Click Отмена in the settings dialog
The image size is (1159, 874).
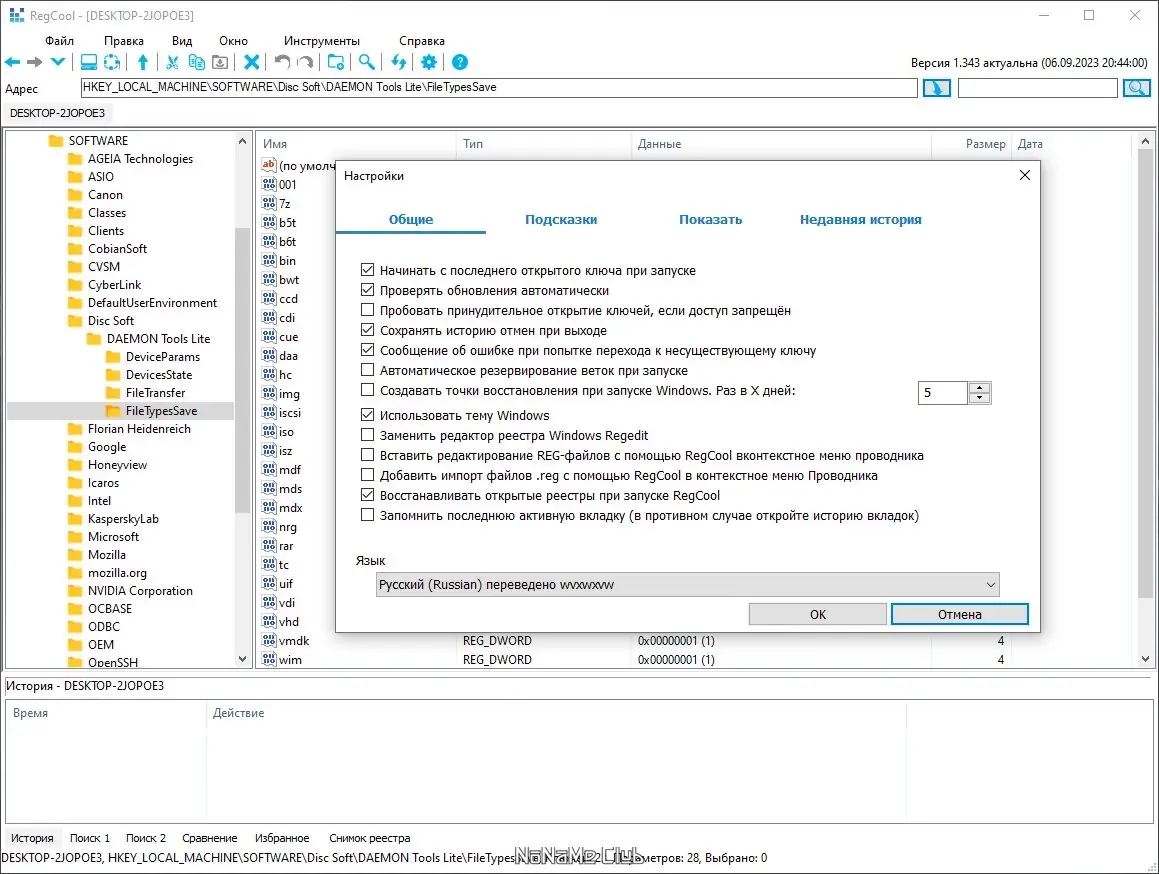(x=959, y=614)
